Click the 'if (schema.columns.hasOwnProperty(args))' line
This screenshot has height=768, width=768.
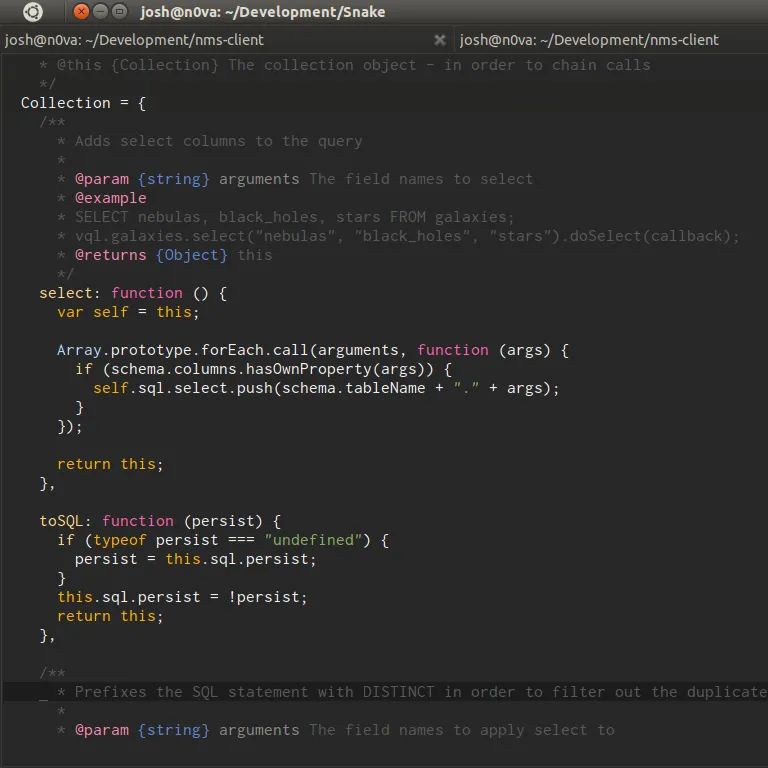point(264,369)
